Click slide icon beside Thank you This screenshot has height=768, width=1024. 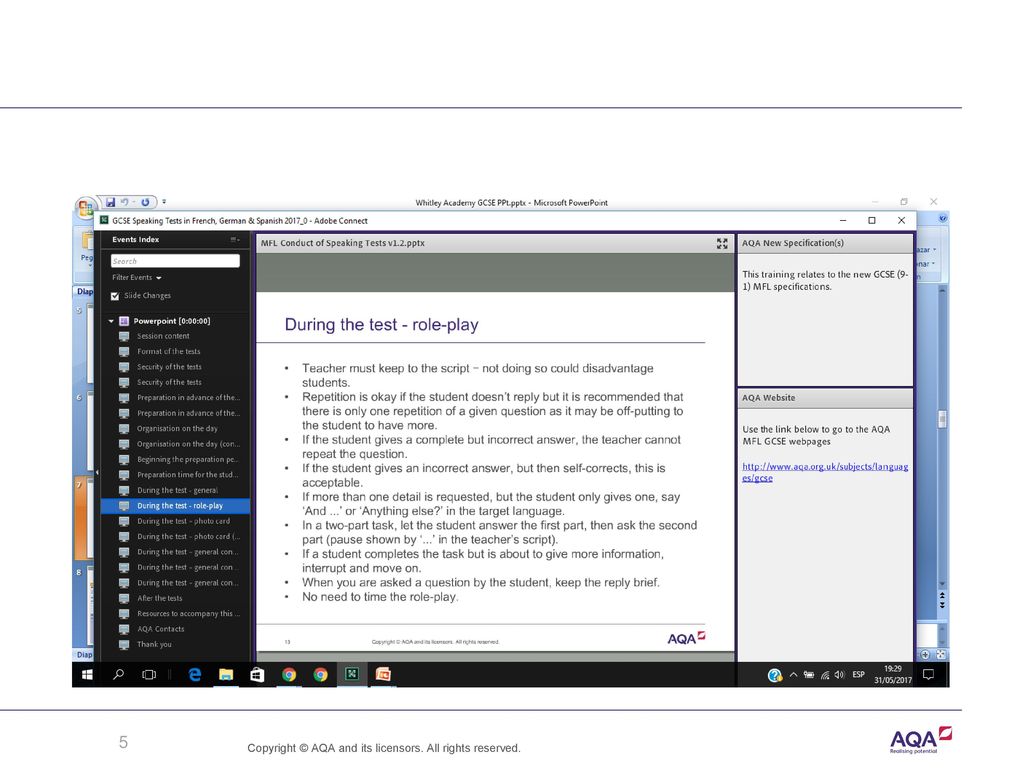pyautogui.click(x=124, y=645)
